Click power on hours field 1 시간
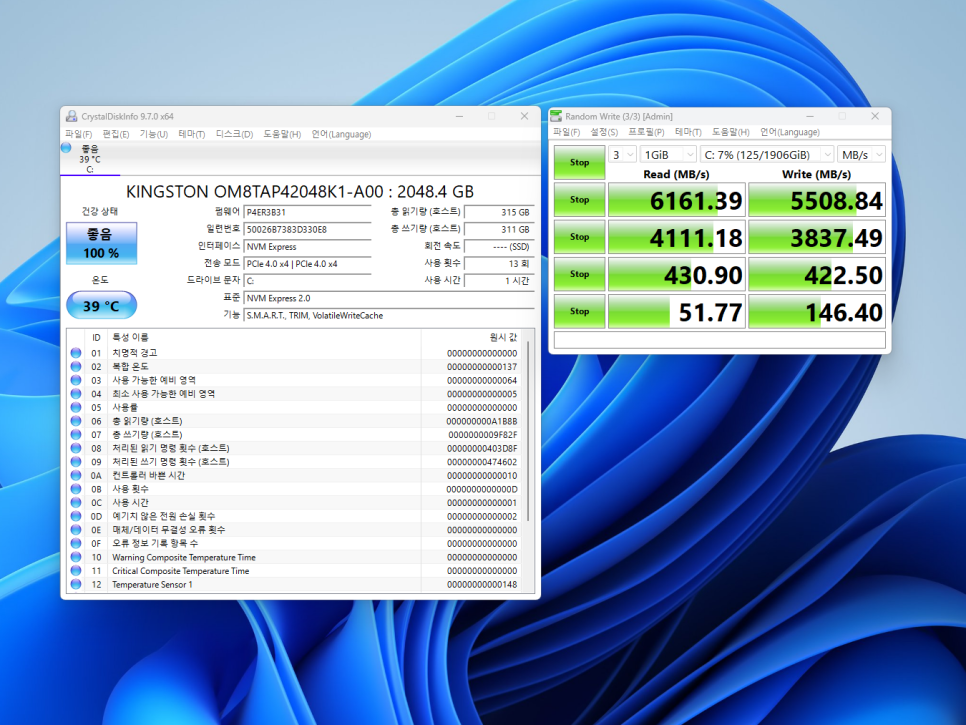Screen dimensions: 966x725 pyautogui.click(x=499, y=281)
